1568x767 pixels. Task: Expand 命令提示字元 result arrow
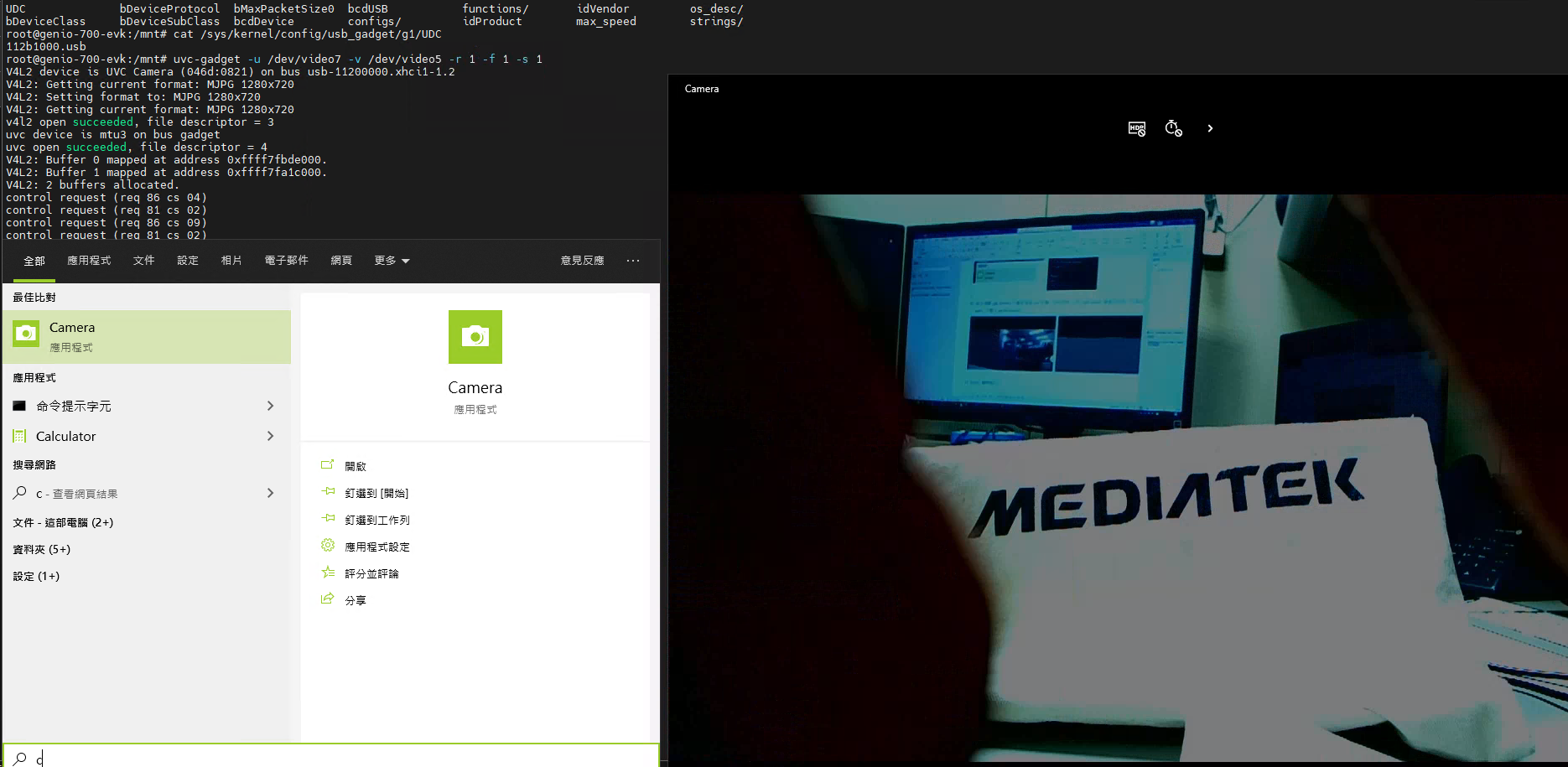270,406
